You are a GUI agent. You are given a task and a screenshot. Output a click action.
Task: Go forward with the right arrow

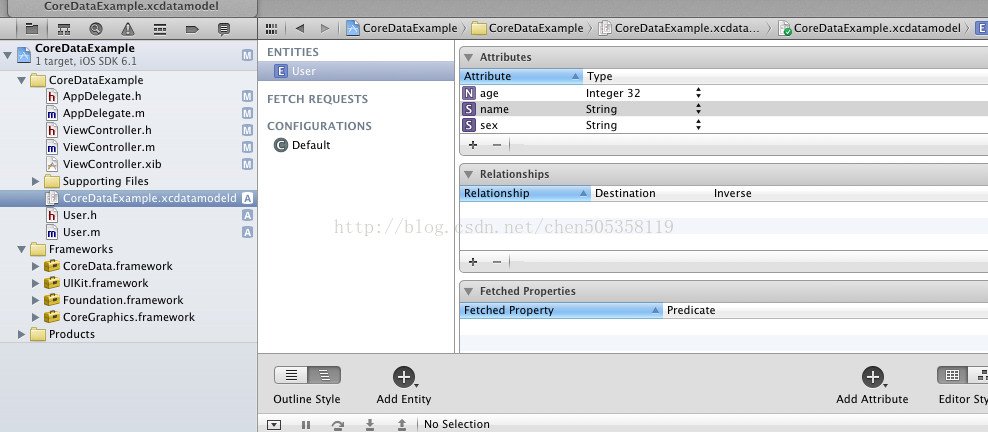point(325,28)
